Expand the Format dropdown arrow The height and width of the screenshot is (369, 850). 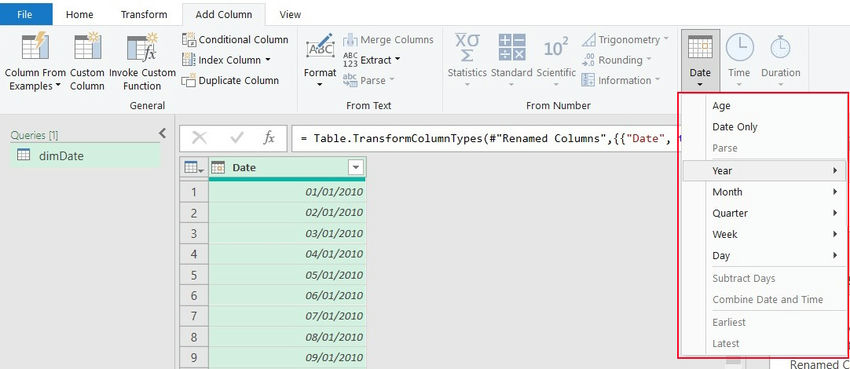(x=320, y=85)
